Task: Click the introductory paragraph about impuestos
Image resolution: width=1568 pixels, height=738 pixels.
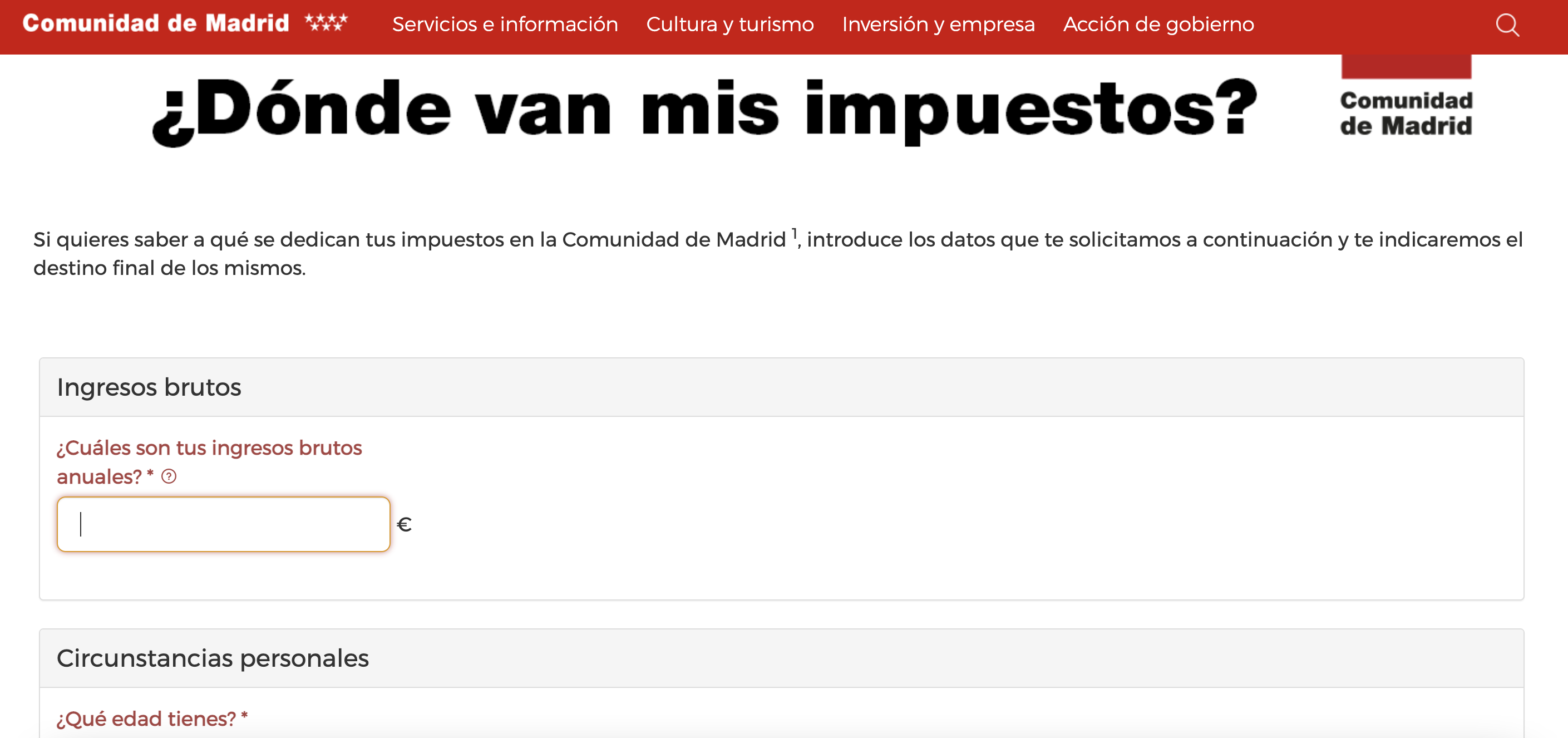Action: [x=778, y=253]
